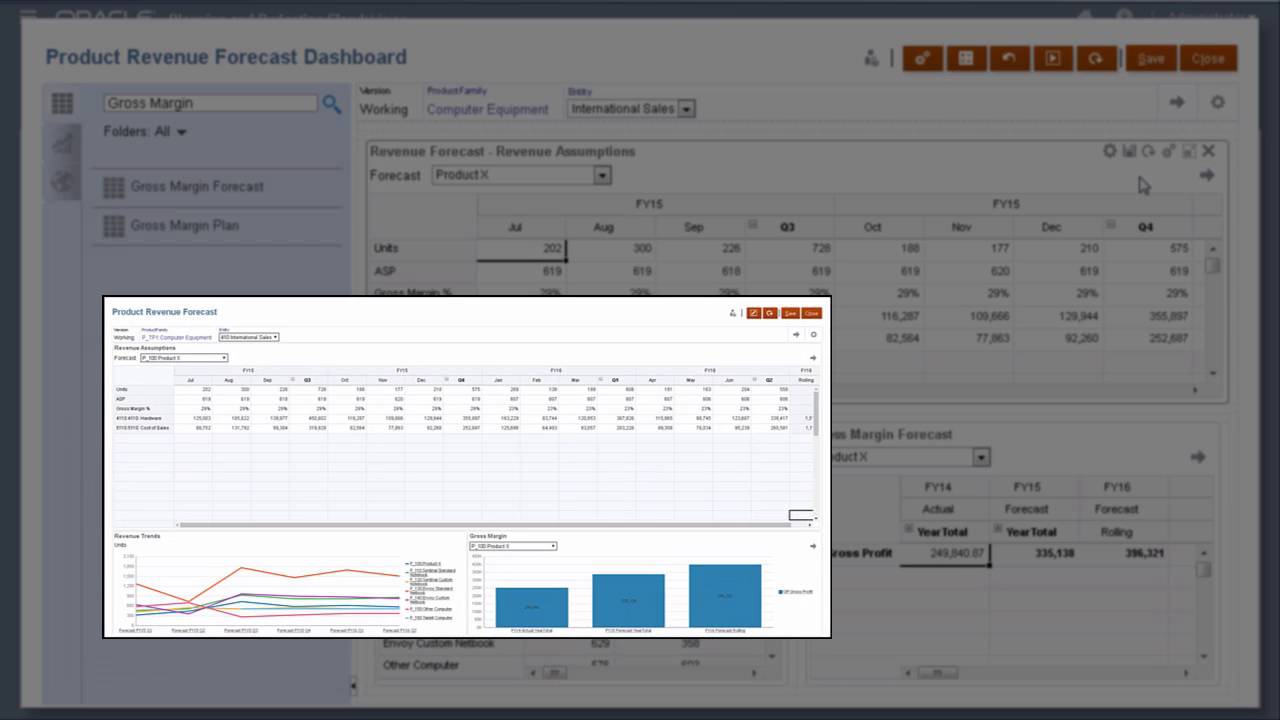Click GP Gross Profit legend swatch

pos(780,592)
